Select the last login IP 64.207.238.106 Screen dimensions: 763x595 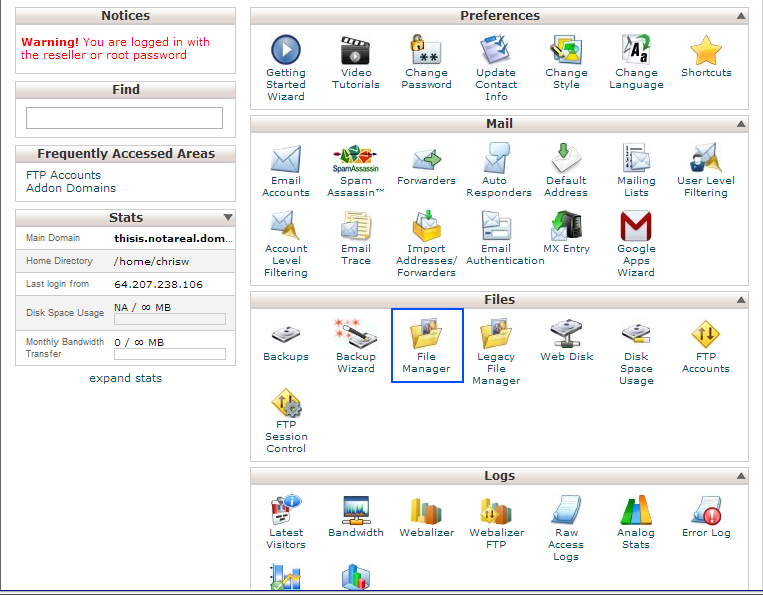(158, 284)
